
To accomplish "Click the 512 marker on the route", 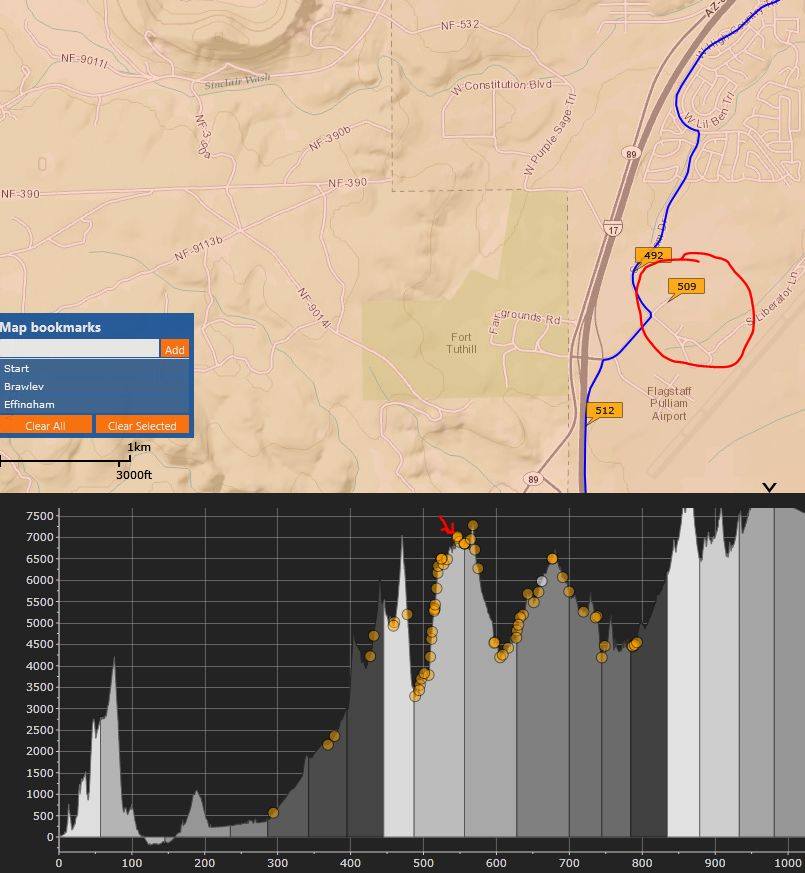I will tap(605, 411).
